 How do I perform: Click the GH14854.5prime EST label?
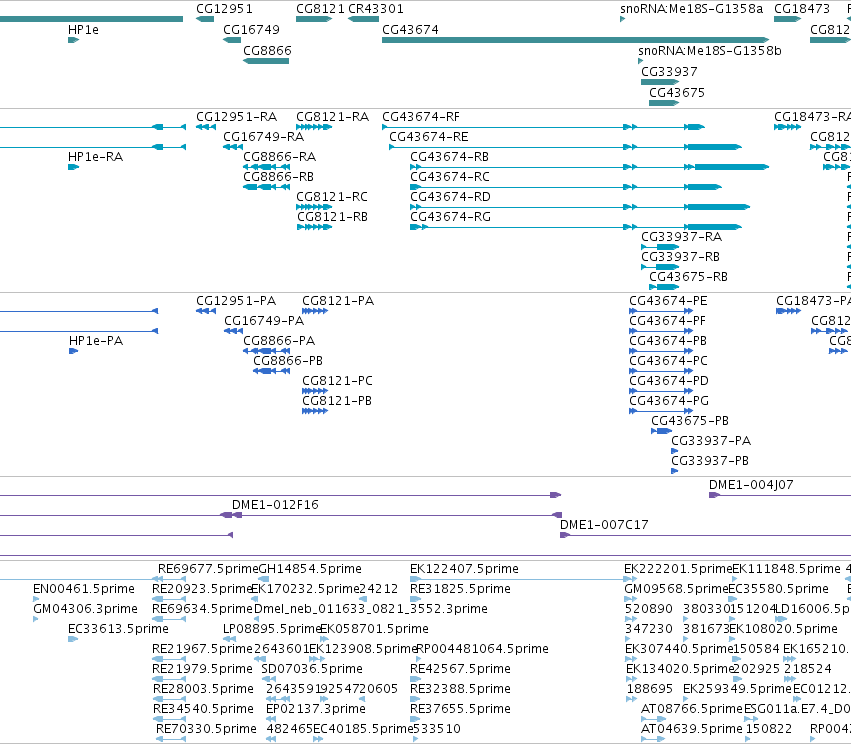pos(310,569)
